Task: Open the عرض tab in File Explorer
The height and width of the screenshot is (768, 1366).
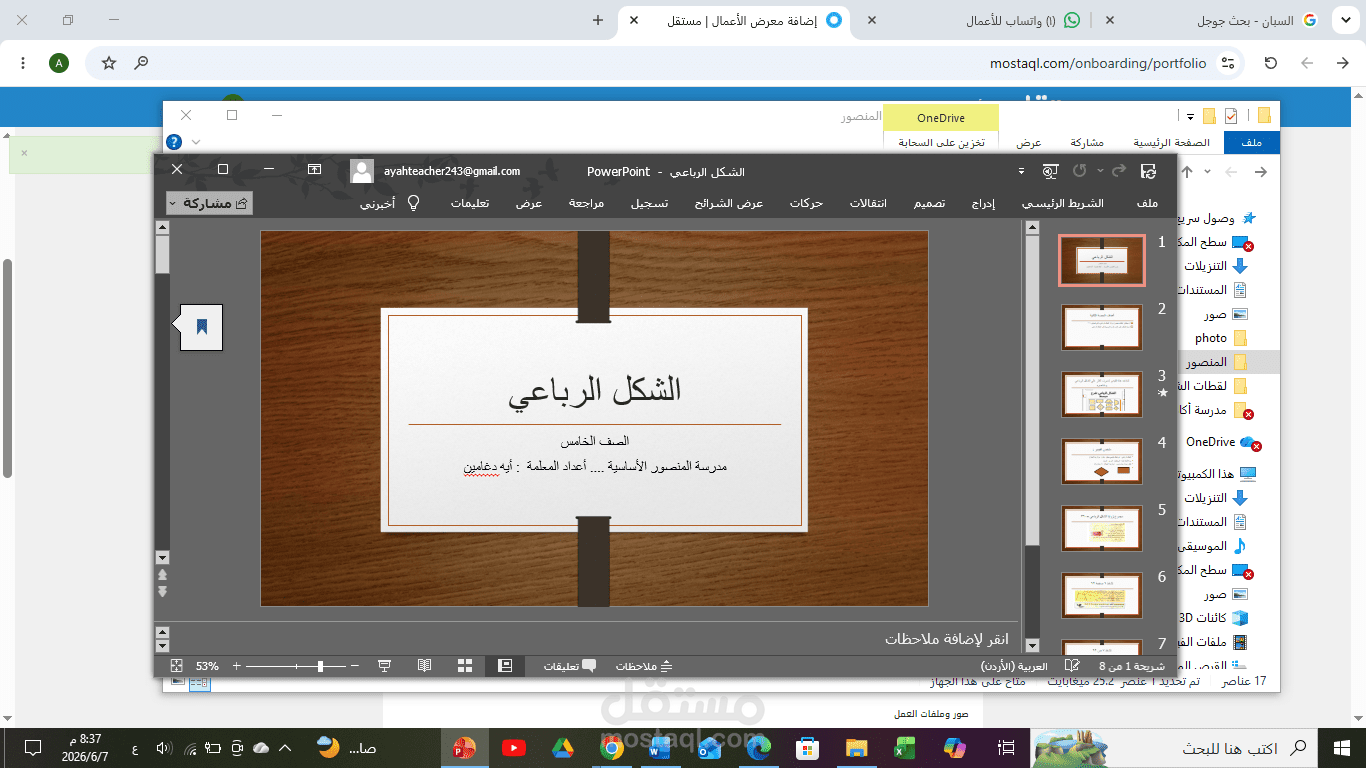Action: [x=1029, y=143]
